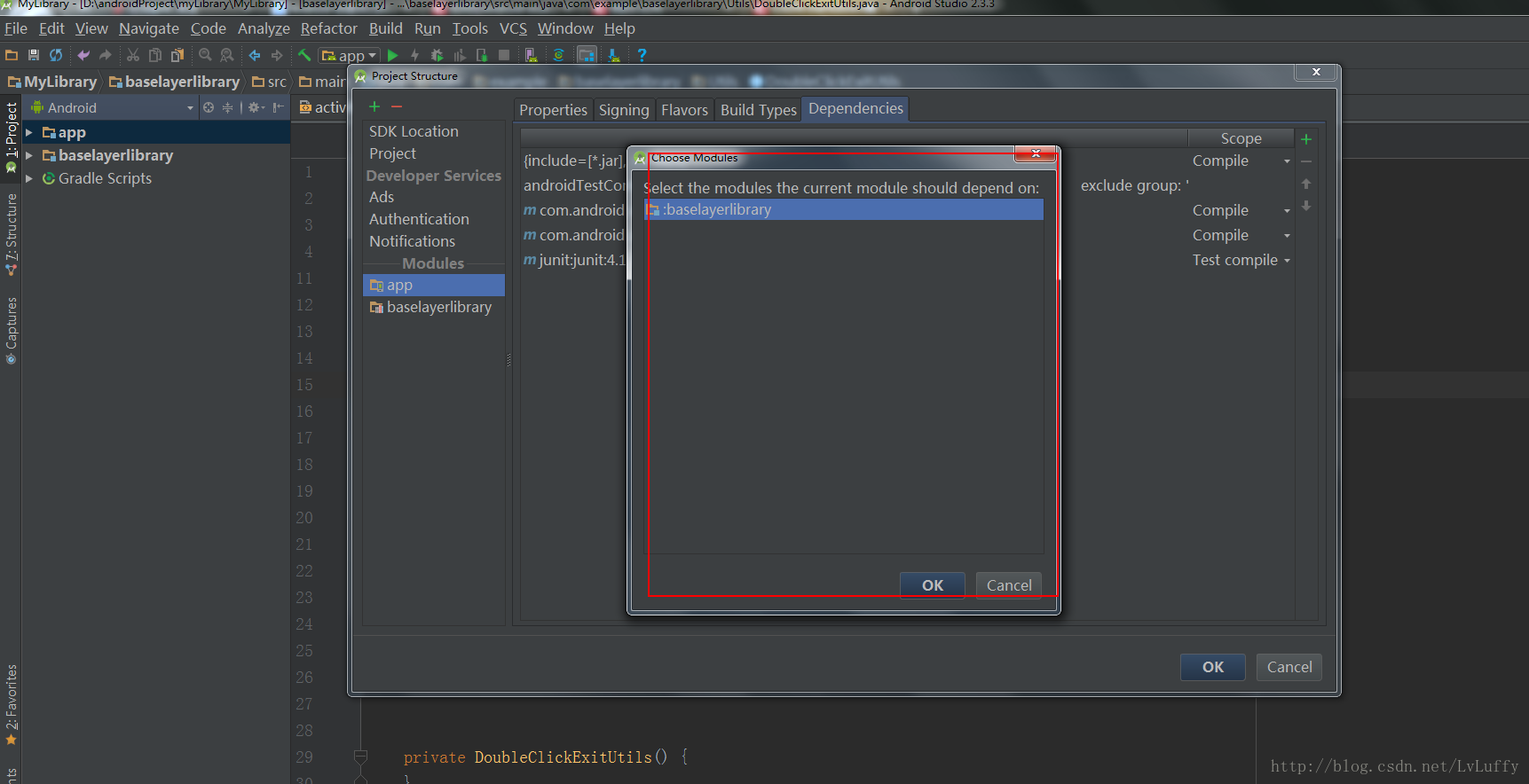Click the Sync Project with Gradle icon
Screen dimensions: 1529x784
(x=559, y=55)
